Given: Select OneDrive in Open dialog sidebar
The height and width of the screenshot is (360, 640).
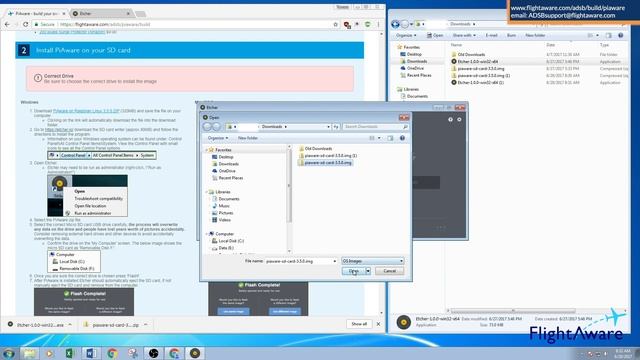Looking at the screenshot, I should click(x=224, y=171).
